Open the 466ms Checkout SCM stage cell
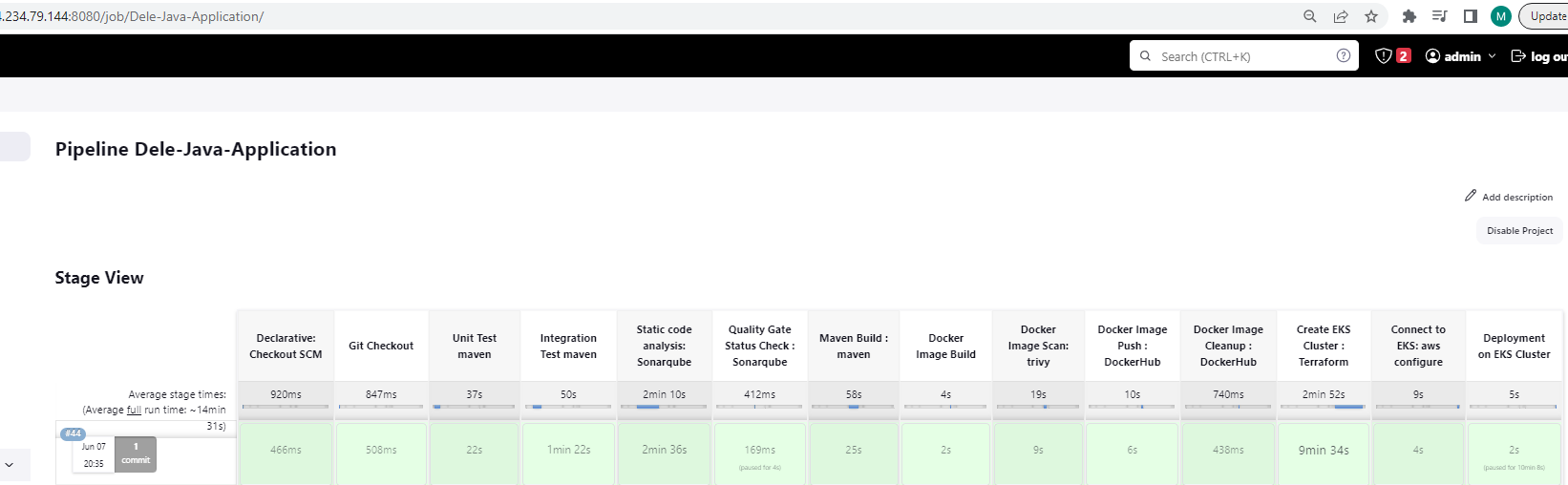The width and height of the screenshot is (1568, 485). click(x=286, y=453)
